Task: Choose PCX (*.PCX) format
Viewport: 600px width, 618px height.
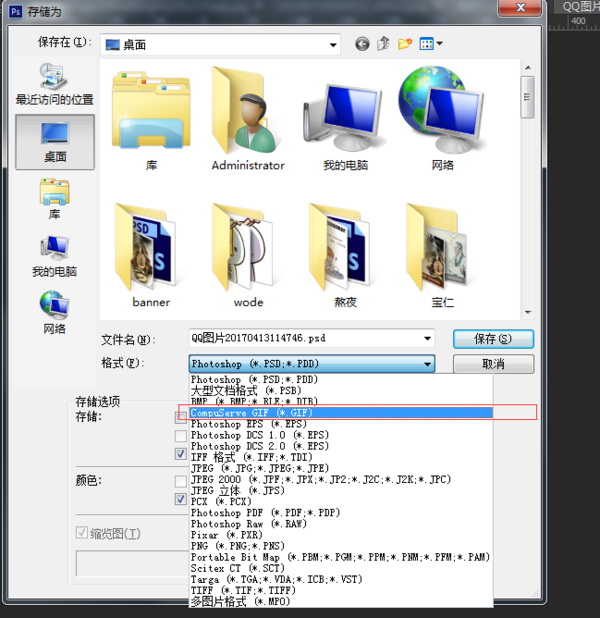Action: coord(341,501)
